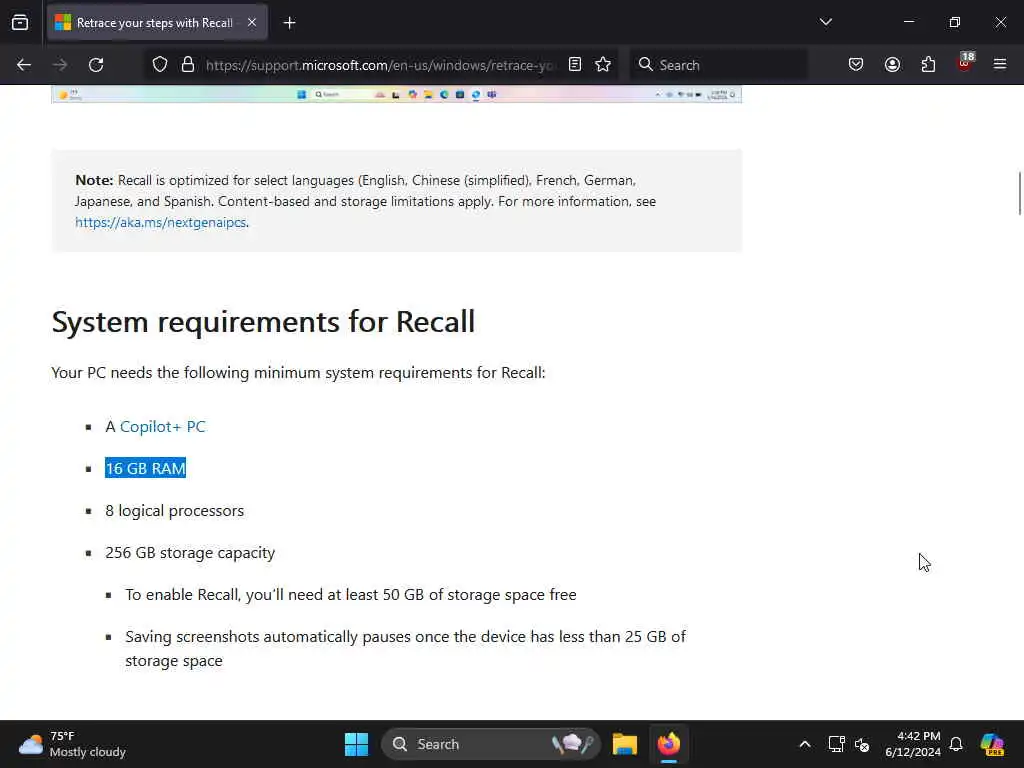View site security lock information
Screen dimensions: 1024x768
[x=188, y=65]
